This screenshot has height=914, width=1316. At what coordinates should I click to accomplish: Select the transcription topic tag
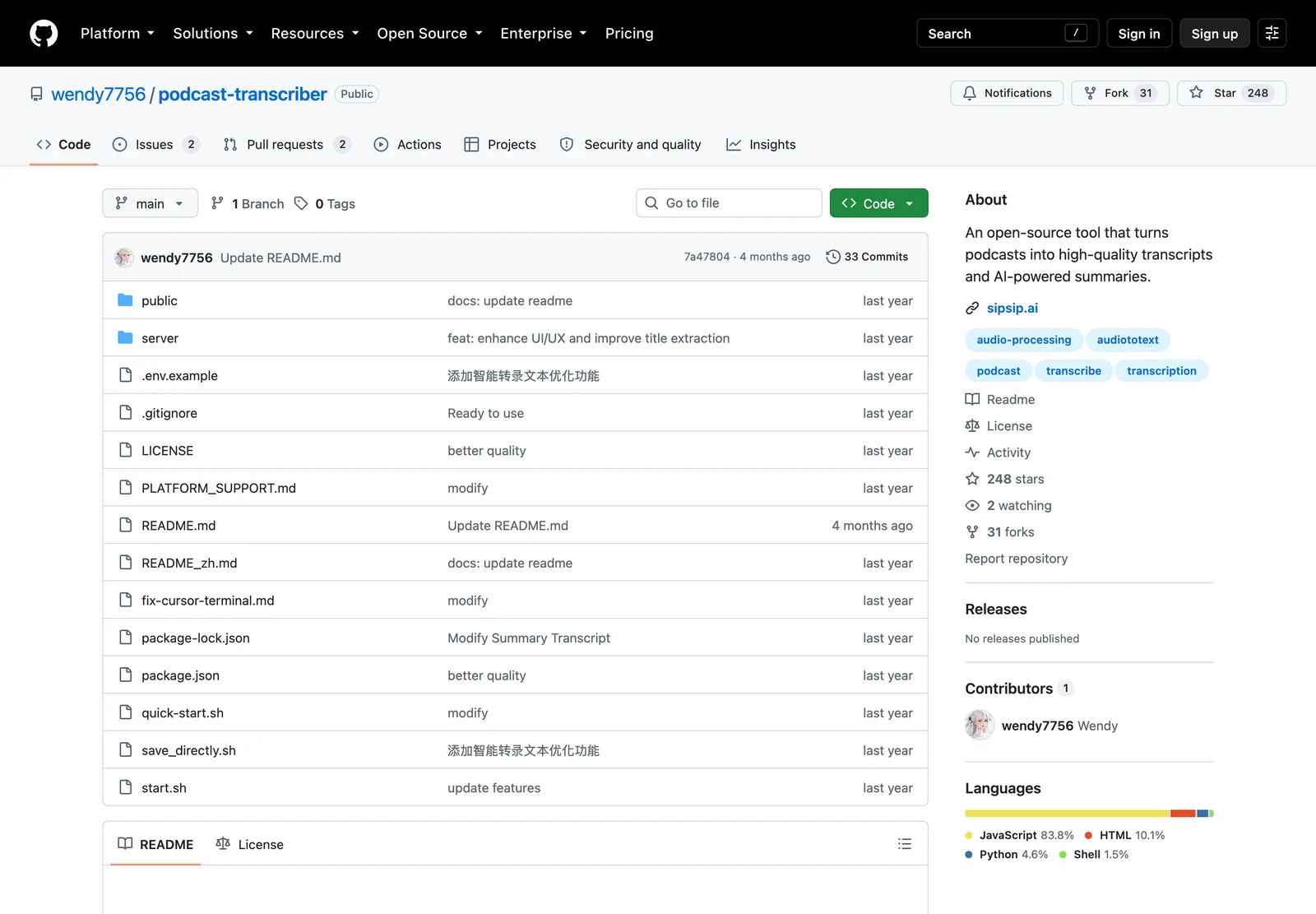1161,371
